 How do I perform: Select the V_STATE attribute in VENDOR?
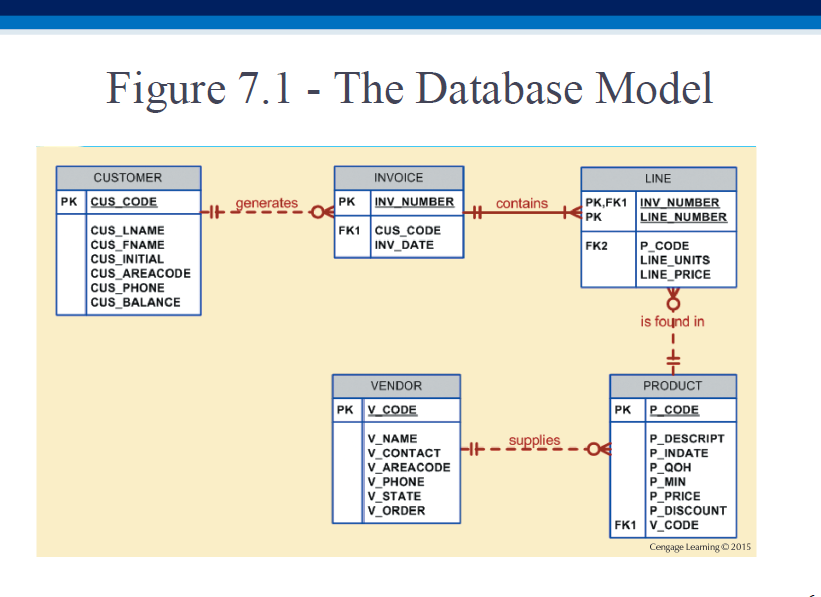tap(394, 496)
